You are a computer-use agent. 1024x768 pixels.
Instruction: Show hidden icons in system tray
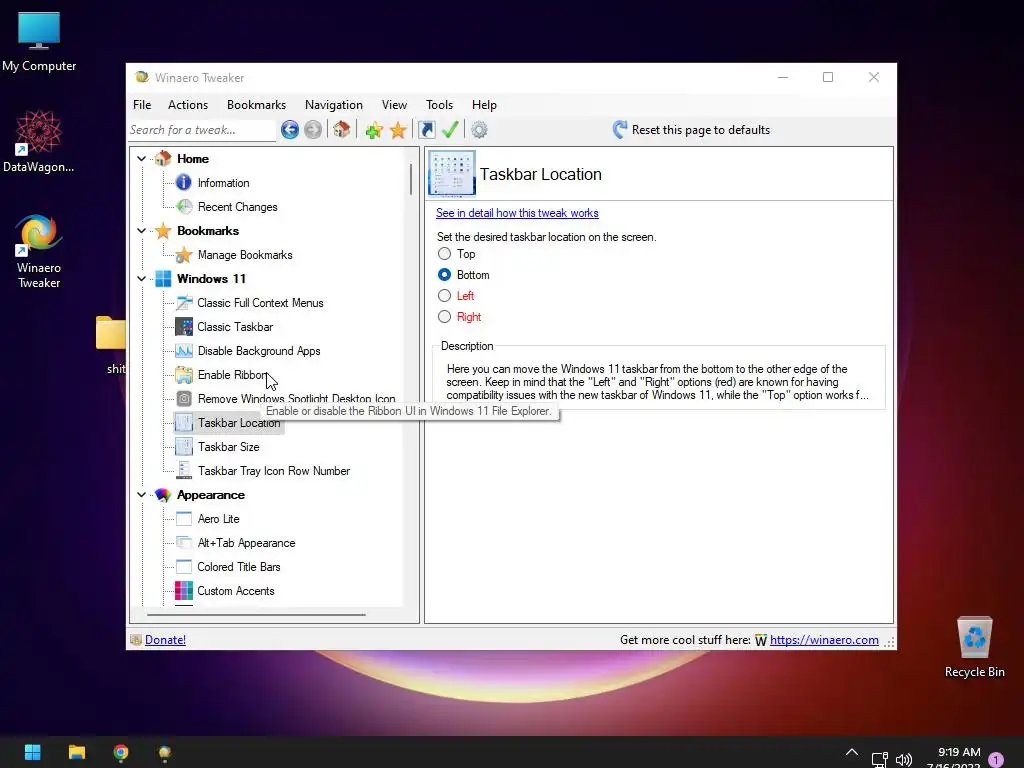click(x=852, y=753)
